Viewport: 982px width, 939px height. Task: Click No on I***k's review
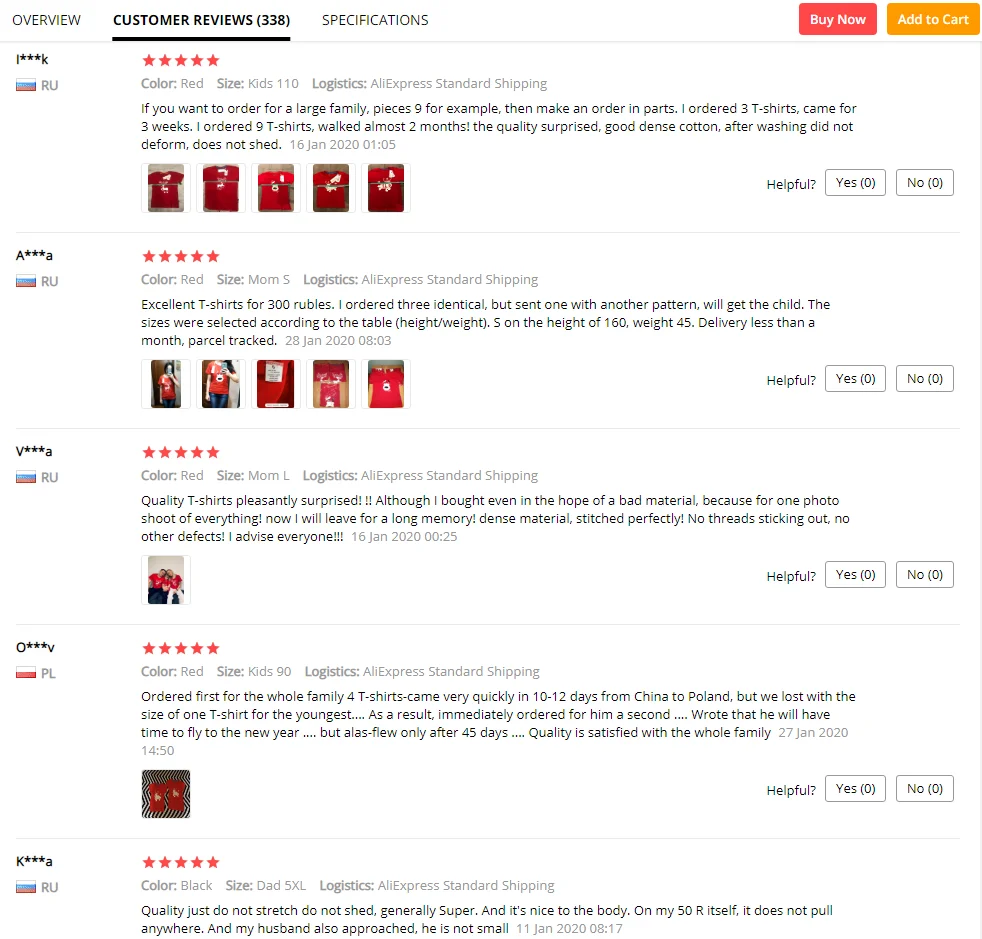click(x=924, y=182)
